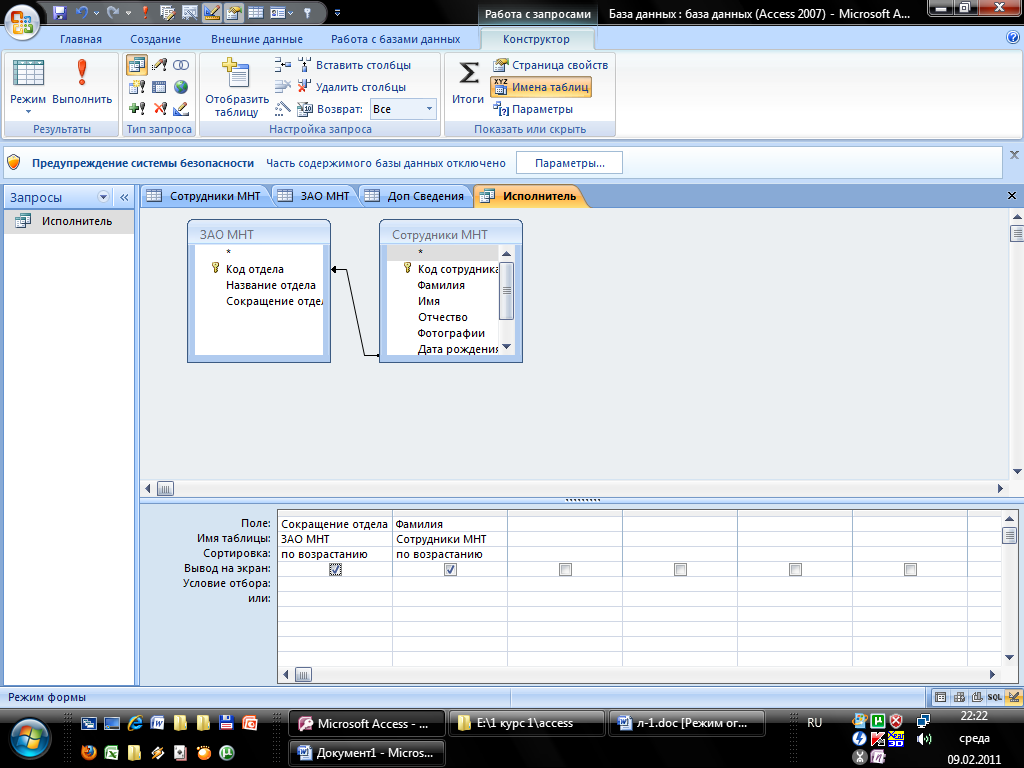
Task: Run query from quick access exclamation icon
Action: click(145, 12)
